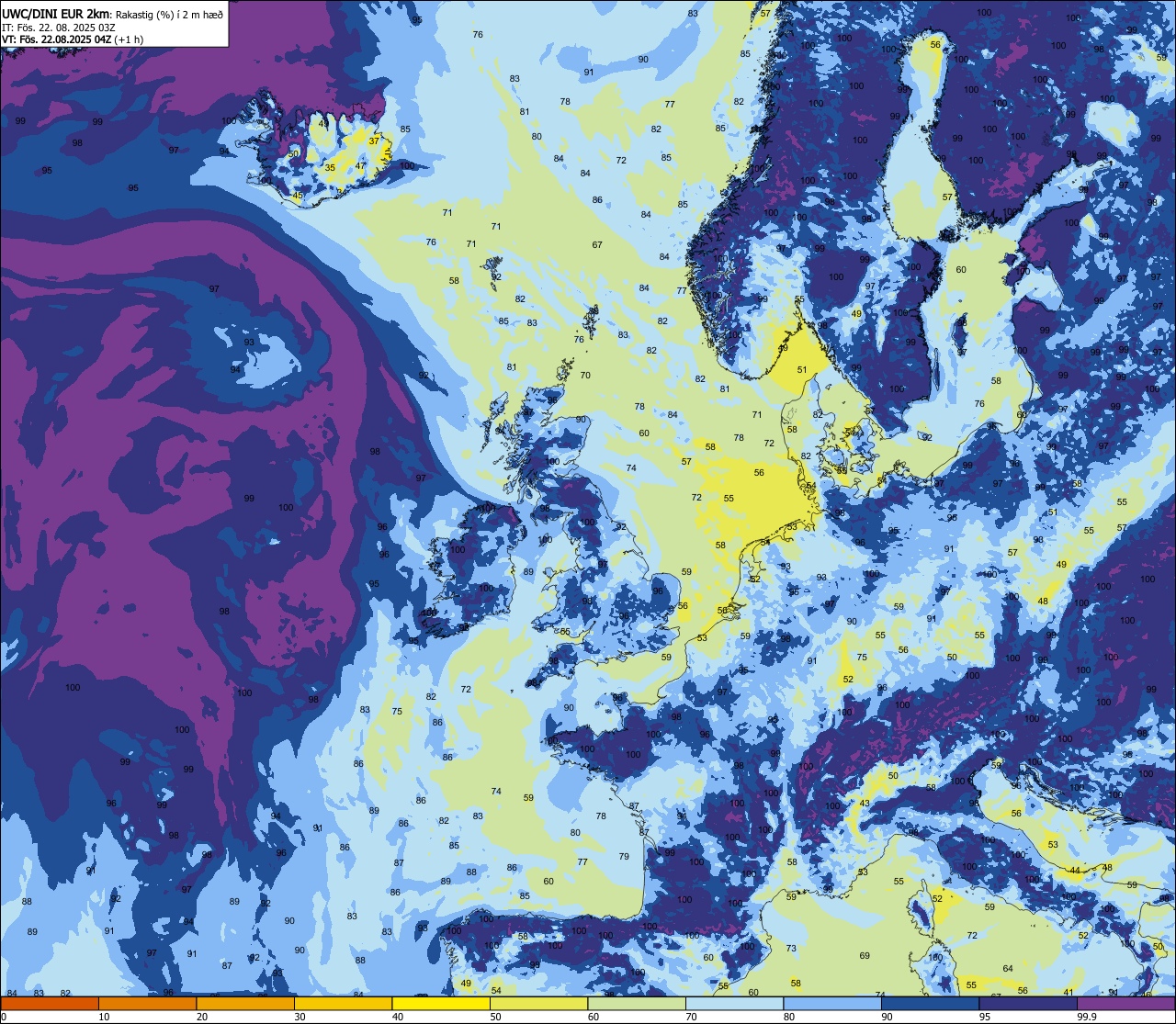Click the 95–99.9% navy legend swatch
Screen dimensions: 1176x1024
(1028, 1004)
